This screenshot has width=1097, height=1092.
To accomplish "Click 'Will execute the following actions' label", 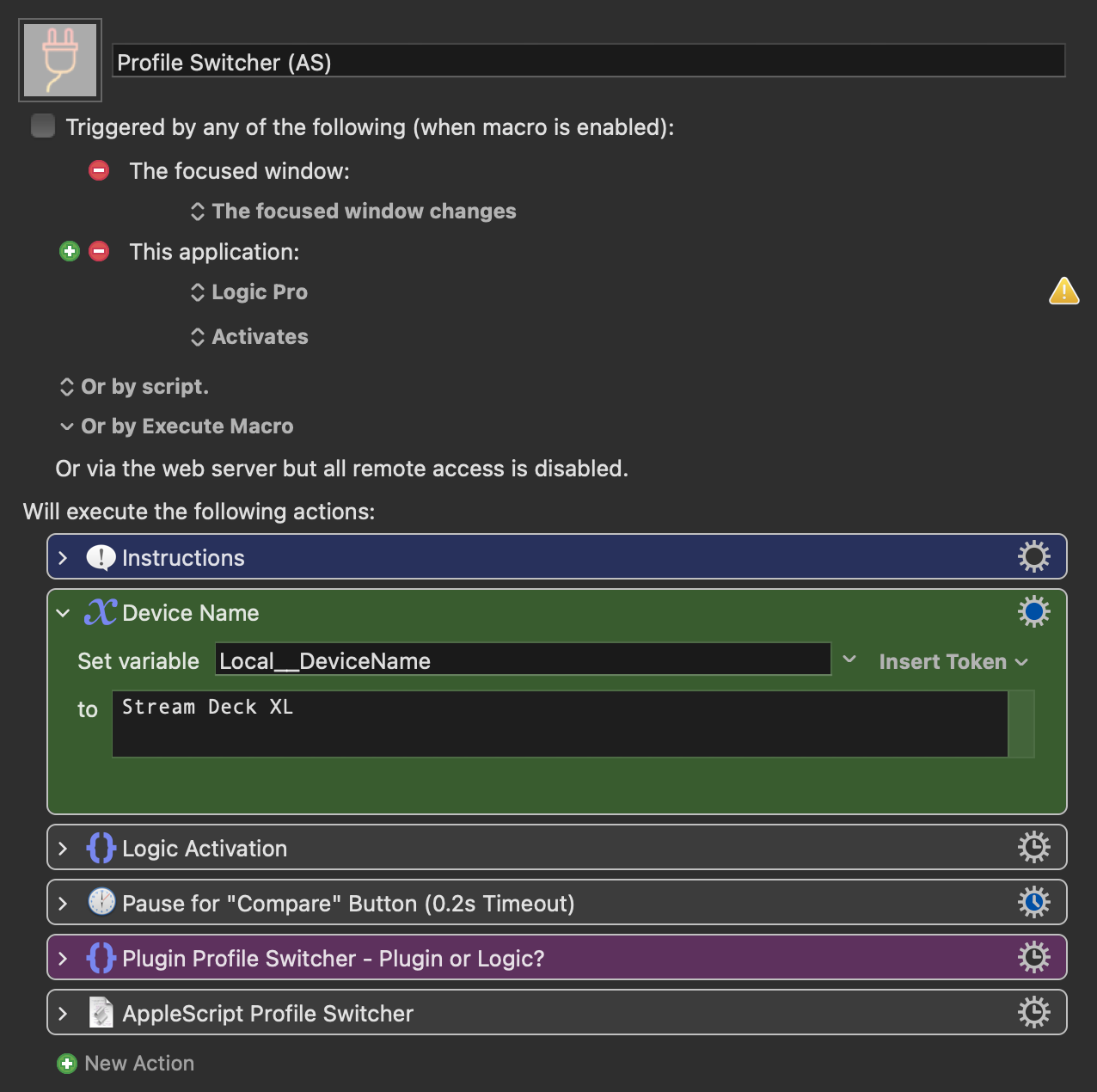I will tap(199, 512).
